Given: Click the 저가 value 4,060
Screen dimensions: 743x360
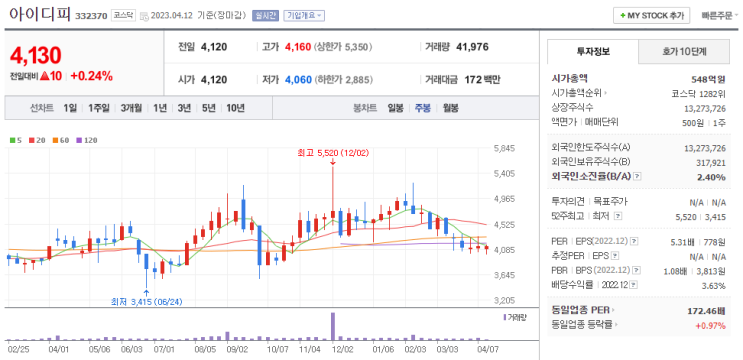Looking at the screenshot, I should 298,80.
